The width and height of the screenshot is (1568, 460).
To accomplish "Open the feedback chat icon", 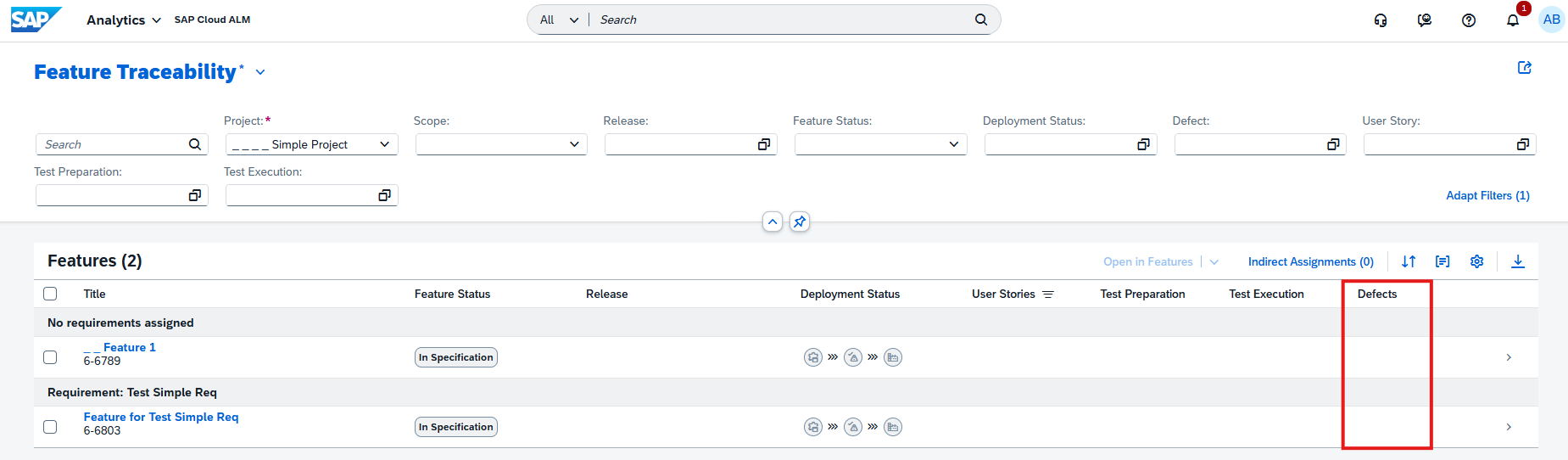I will click(1425, 20).
